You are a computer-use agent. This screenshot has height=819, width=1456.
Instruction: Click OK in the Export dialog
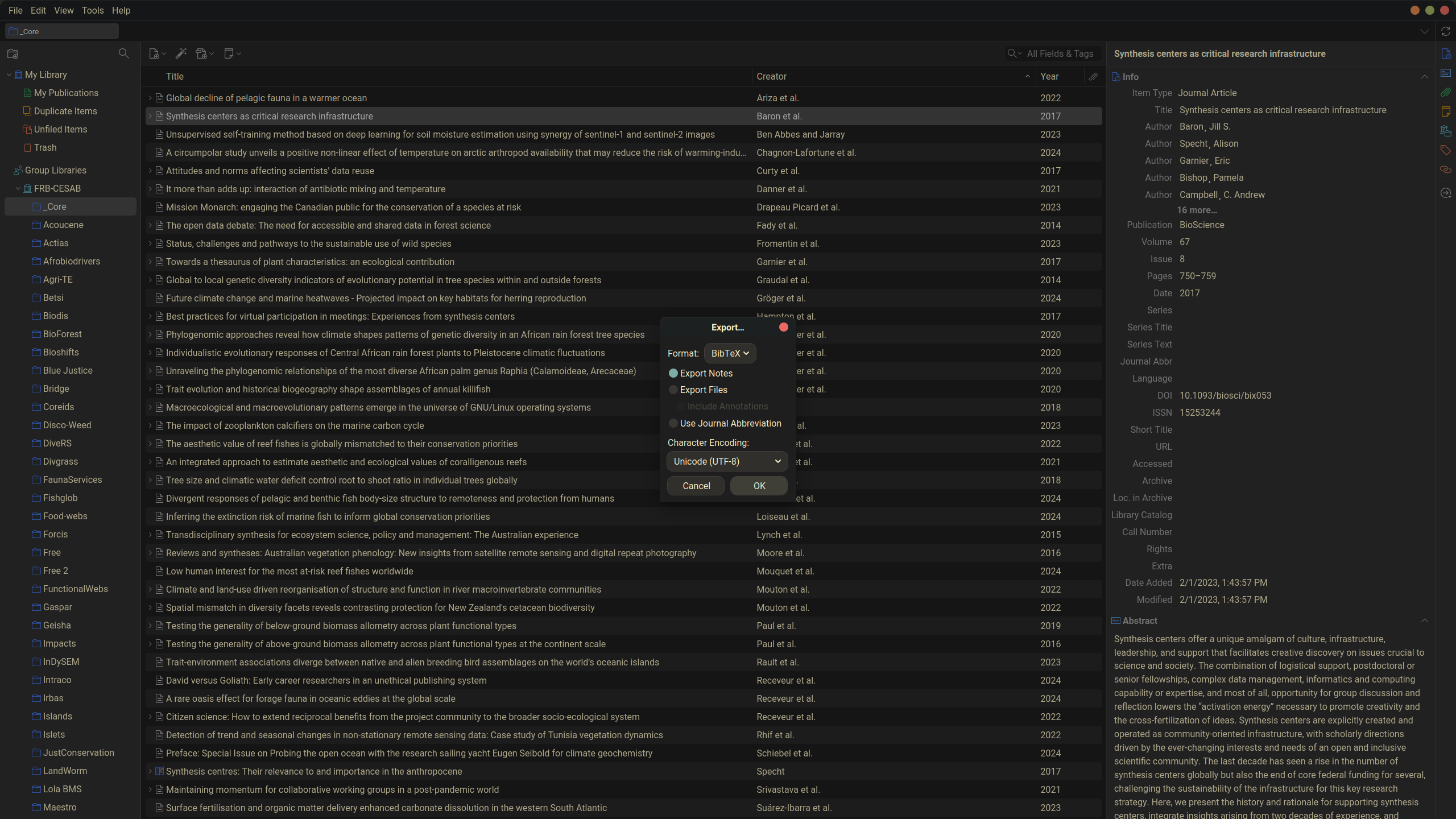click(759, 486)
